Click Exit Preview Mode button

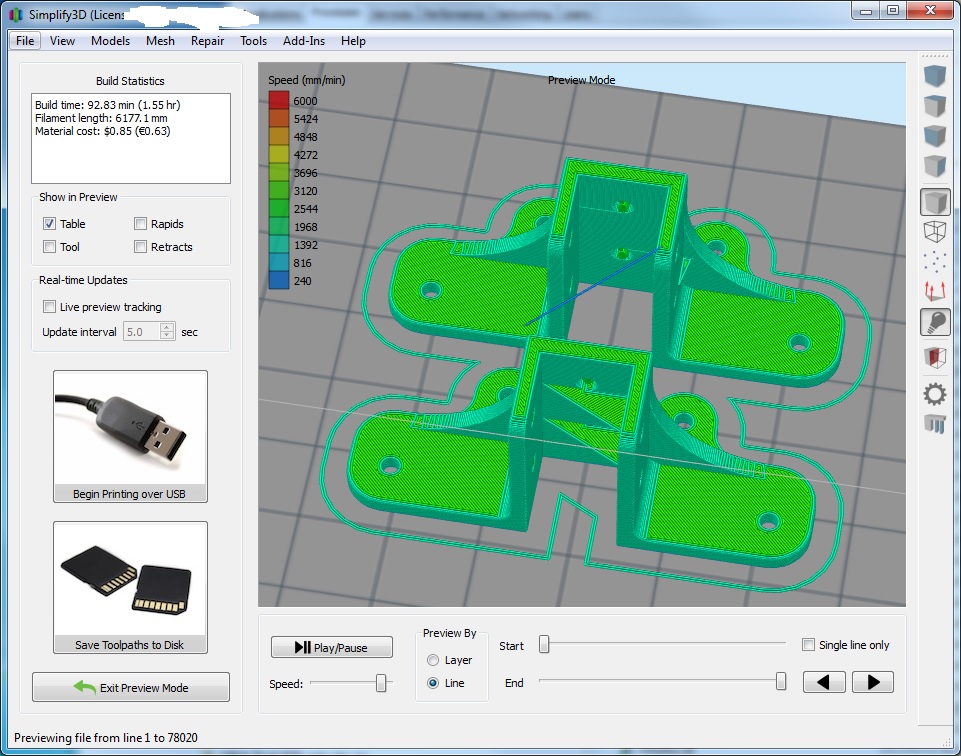coord(131,687)
